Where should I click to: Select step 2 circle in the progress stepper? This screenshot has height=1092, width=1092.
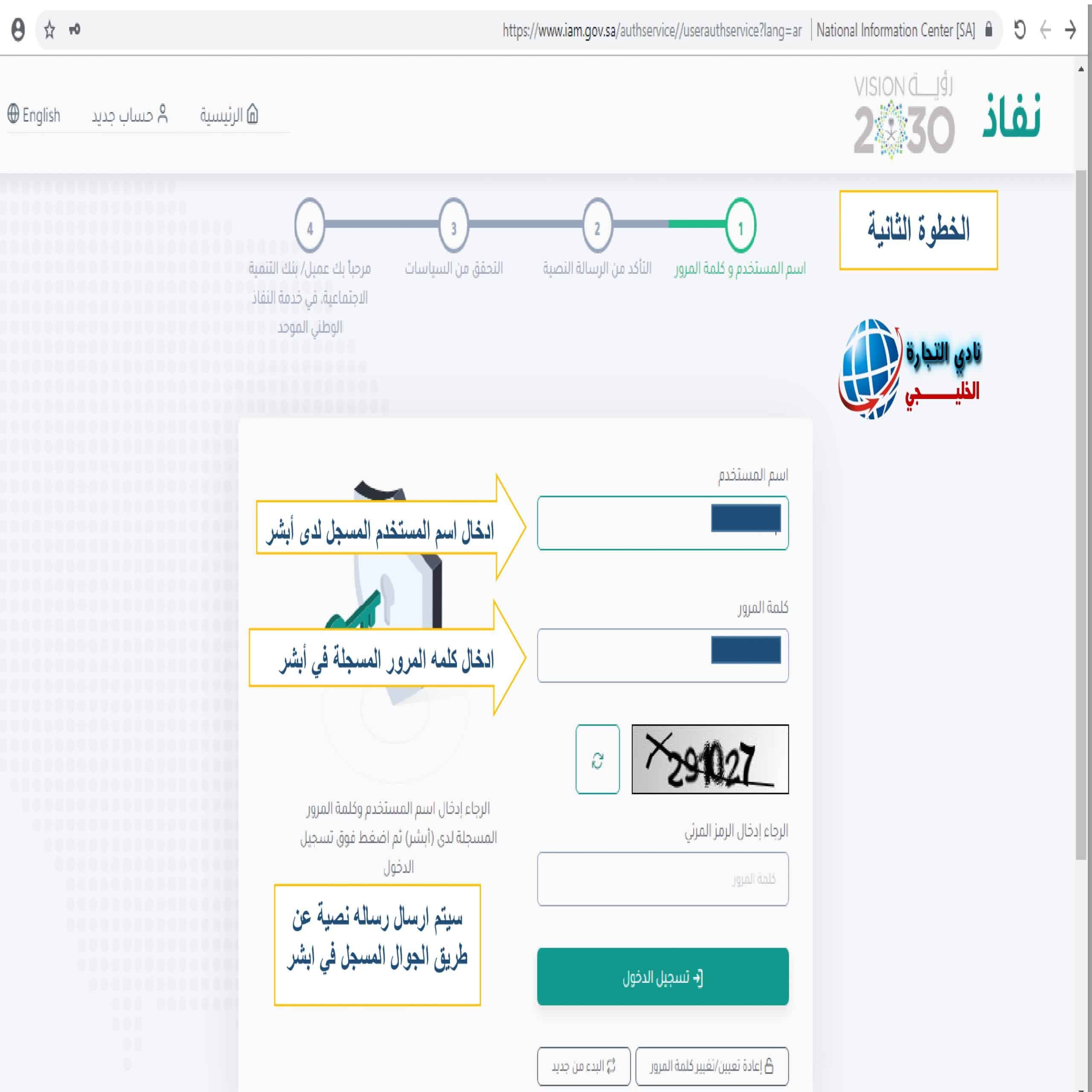[598, 226]
